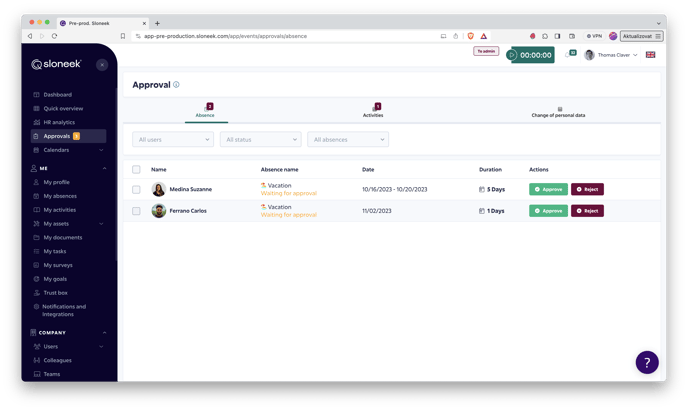Open a new browser tab with plus
This screenshot has width=688, height=410.
tap(158, 24)
